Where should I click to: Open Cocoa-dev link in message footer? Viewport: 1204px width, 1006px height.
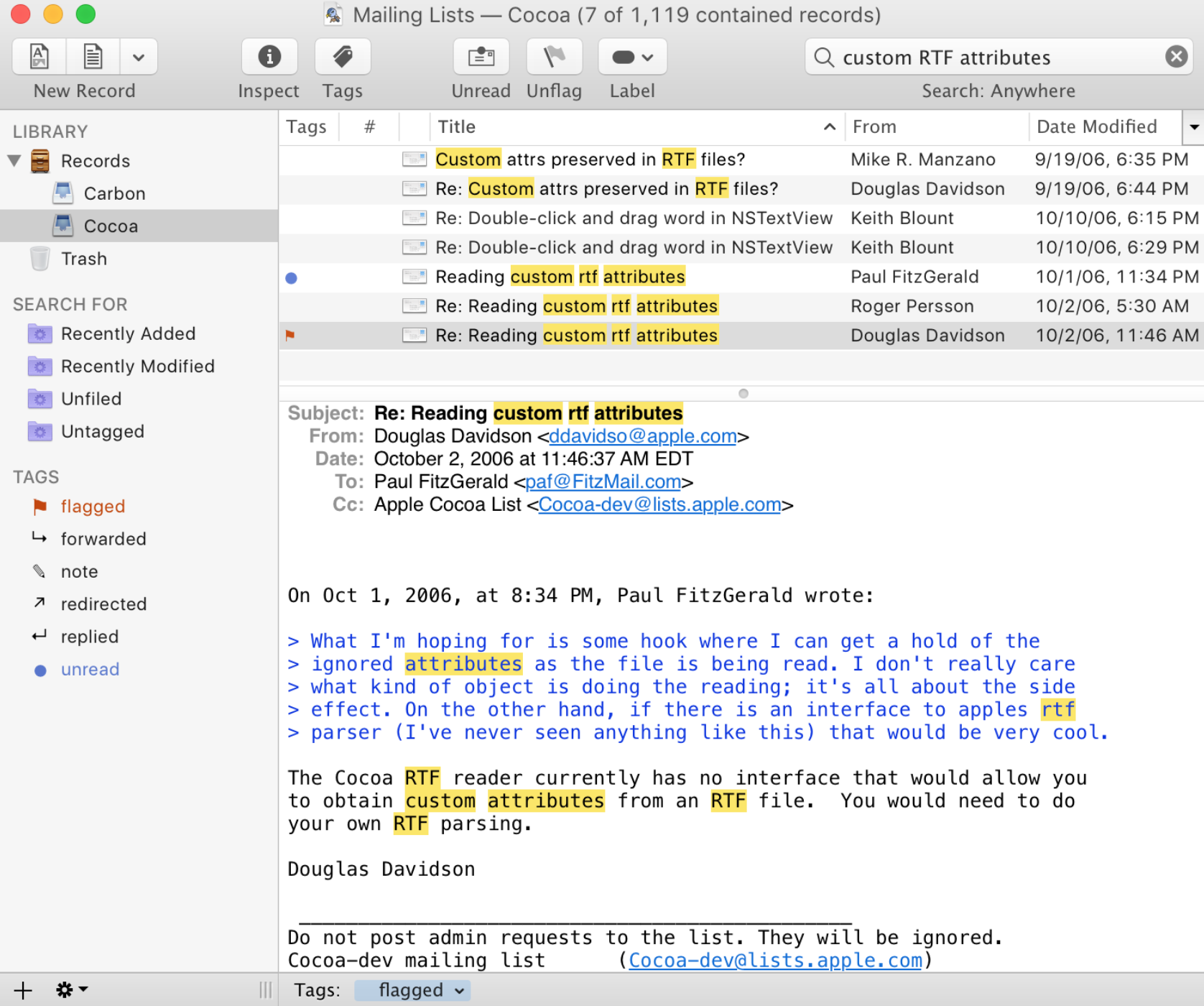pyautogui.click(x=775, y=960)
